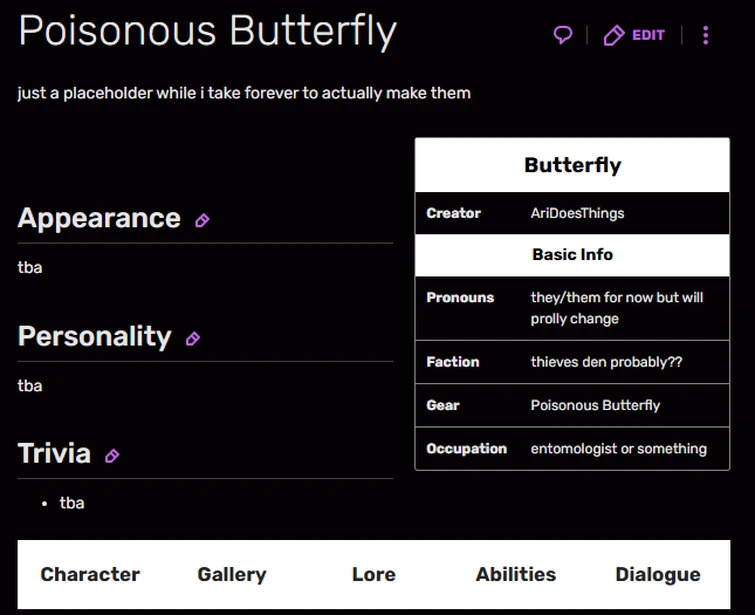
Task: Click the Trivia section heading
Action: tap(54, 454)
